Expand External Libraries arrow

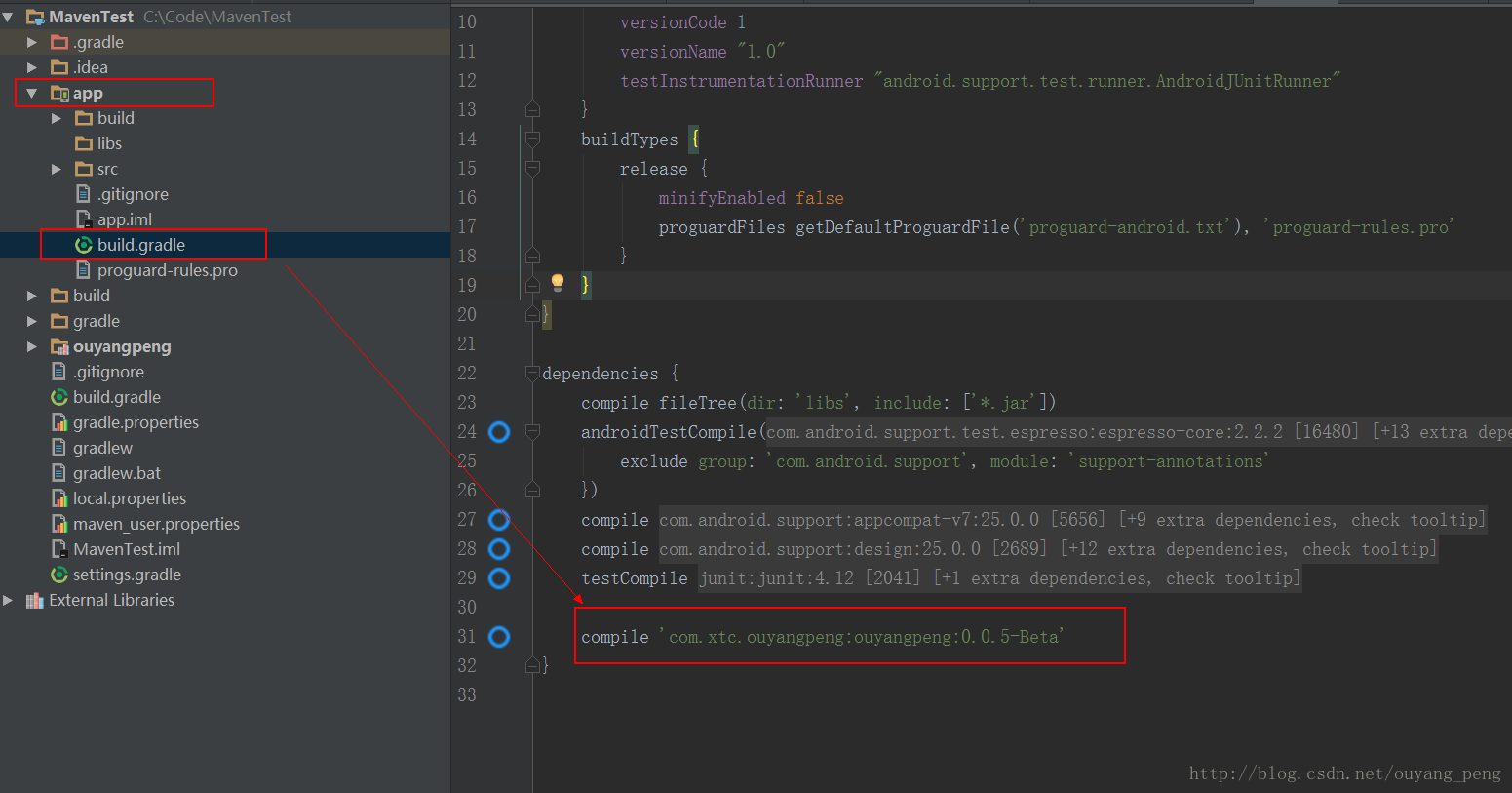click(x=8, y=600)
